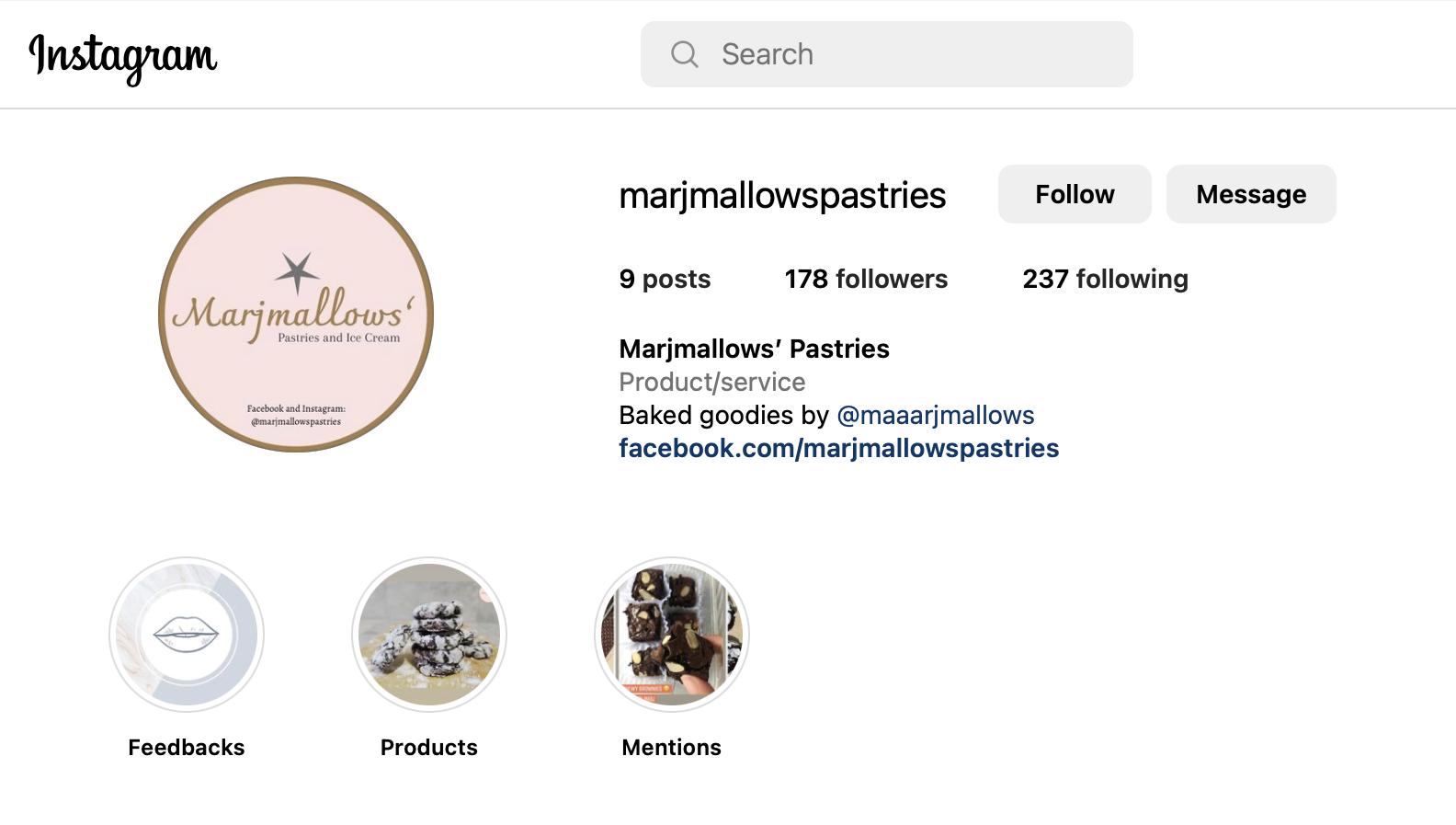Viewport: 1456px width, 825px height.
Task: Open the Feedbacks highlight lips icon
Action: coord(187,635)
